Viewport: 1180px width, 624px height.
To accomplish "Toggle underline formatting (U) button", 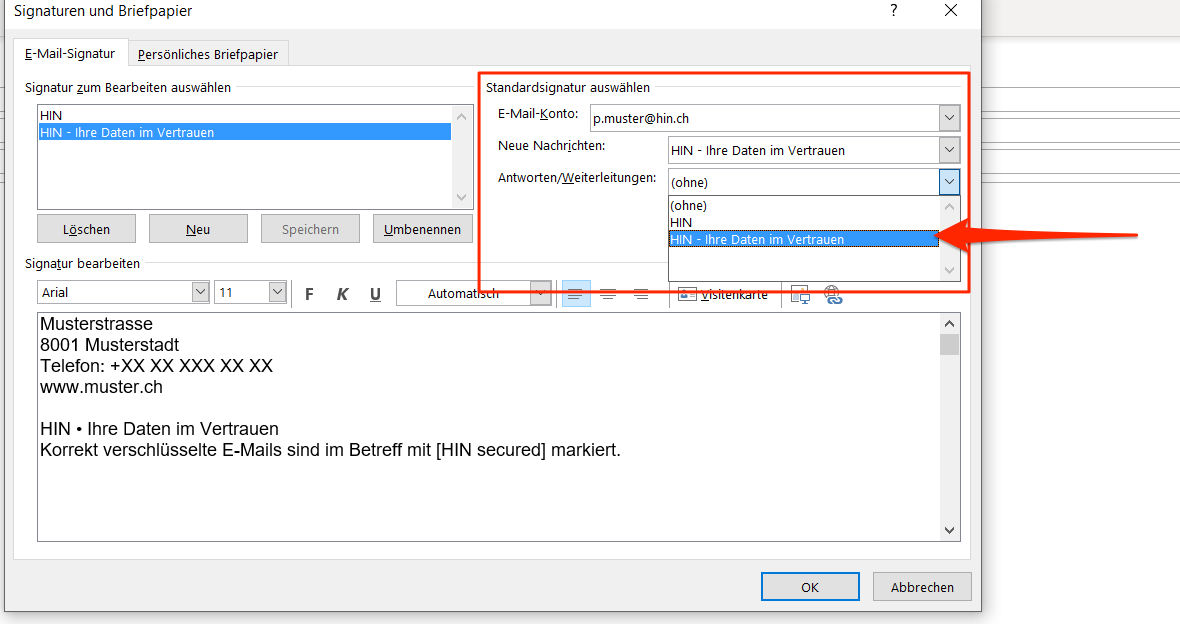I will pyautogui.click(x=375, y=294).
